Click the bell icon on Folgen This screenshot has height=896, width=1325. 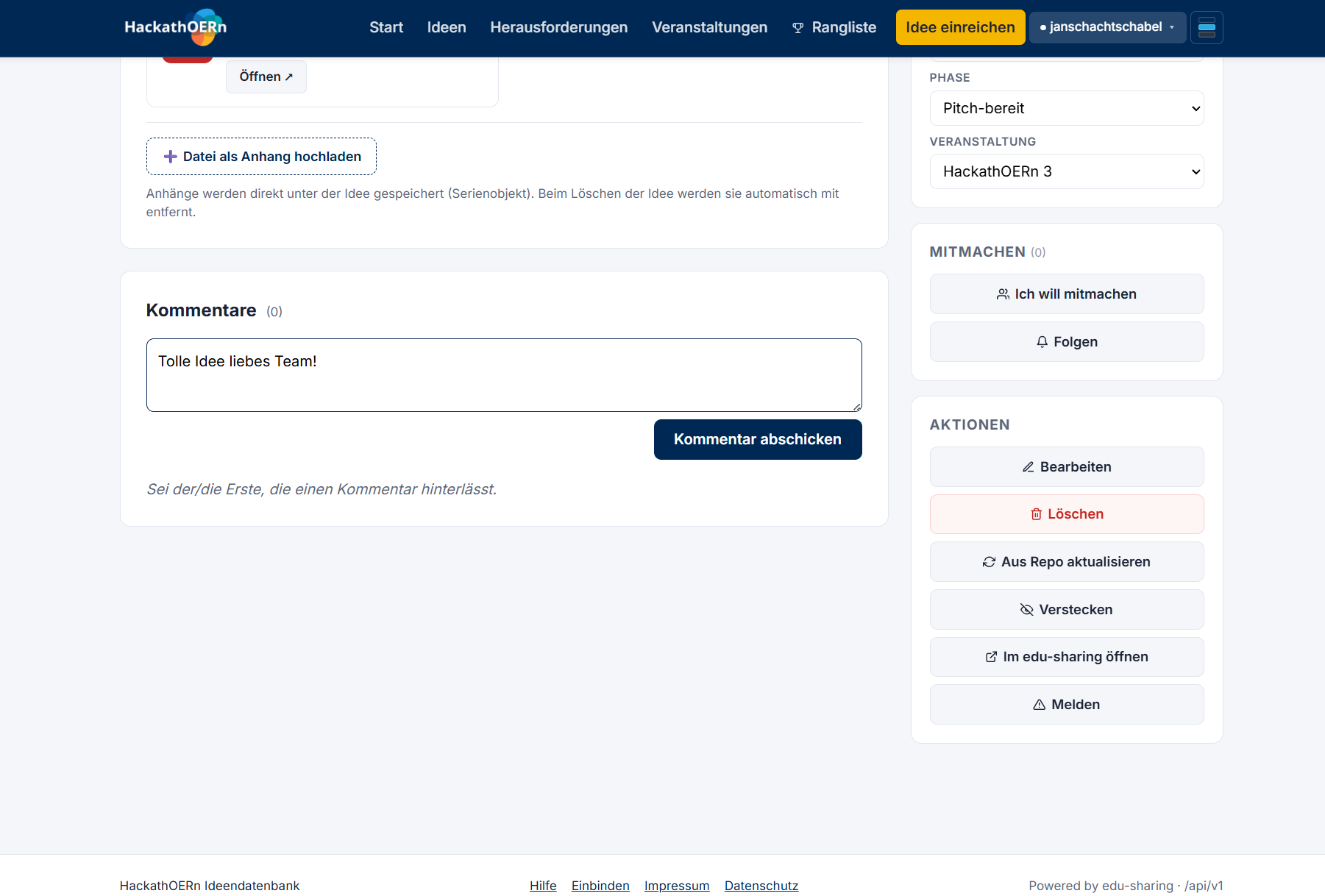pos(1042,342)
